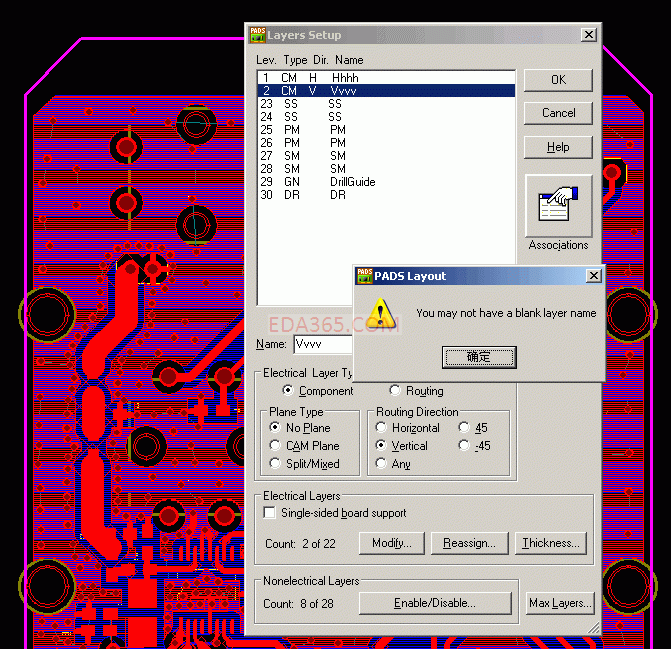Select layer 1 Hhhh row

pos(386,78)
